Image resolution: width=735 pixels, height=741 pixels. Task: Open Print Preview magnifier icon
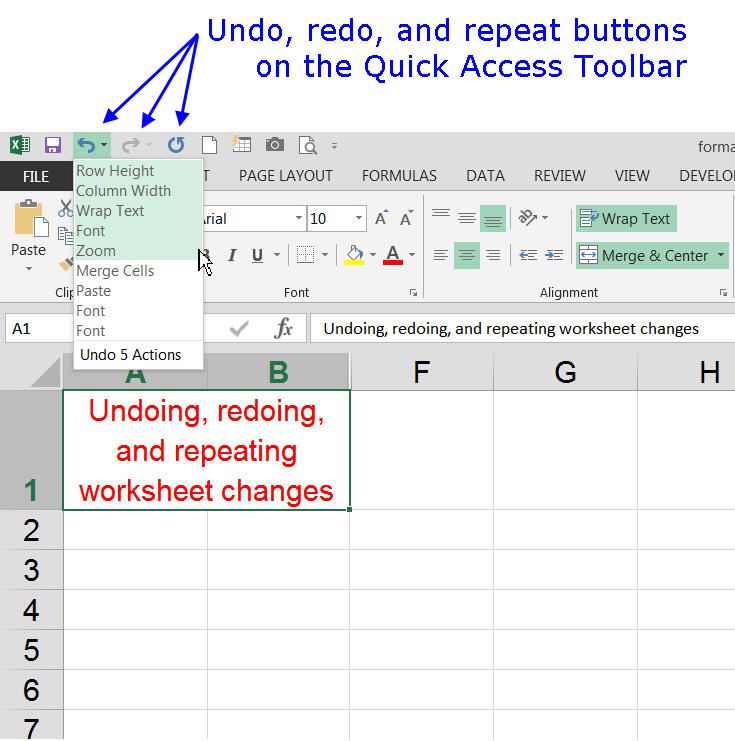(308, 145)
